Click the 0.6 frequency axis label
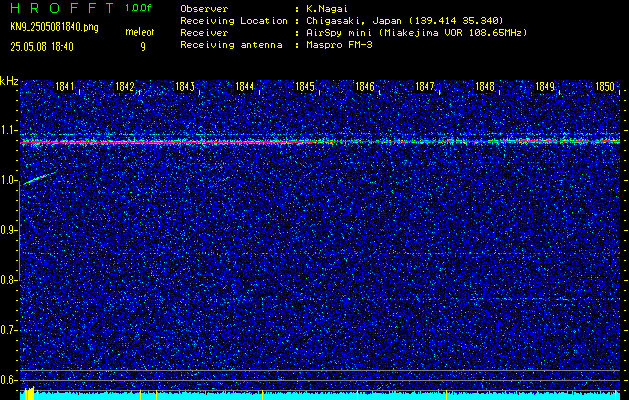Image resolution: width=629 pixels, height=400 pixels. tap(9, 380)
